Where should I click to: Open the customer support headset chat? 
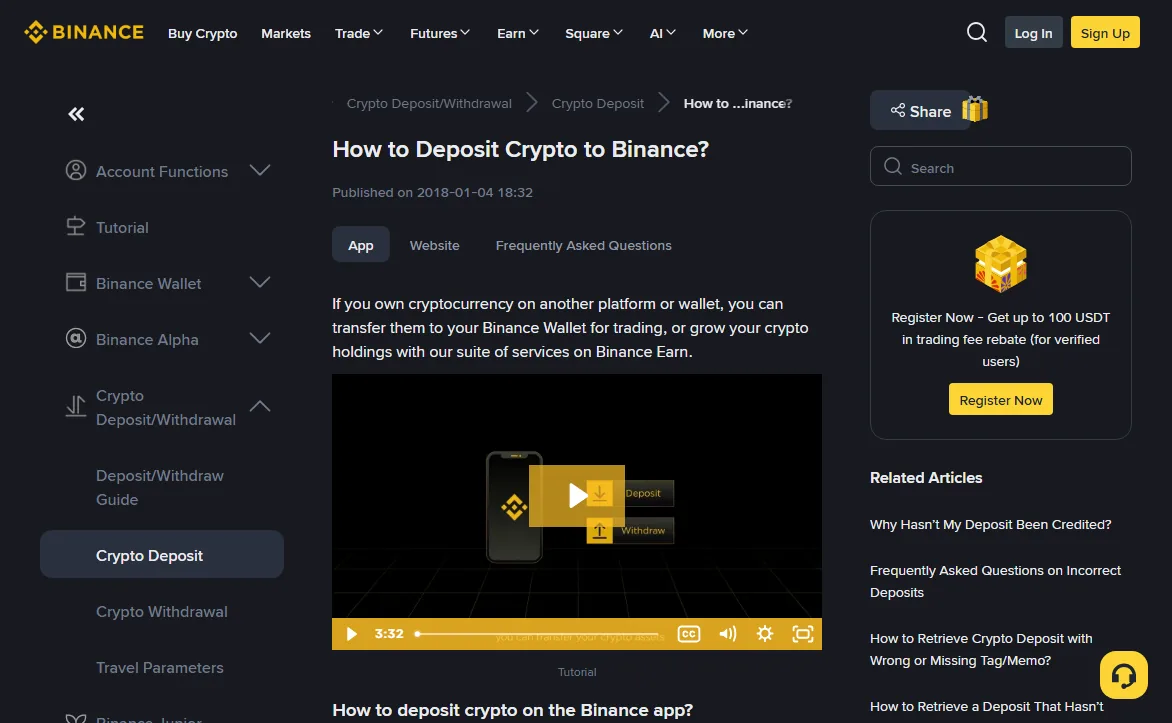[1123, 675]
